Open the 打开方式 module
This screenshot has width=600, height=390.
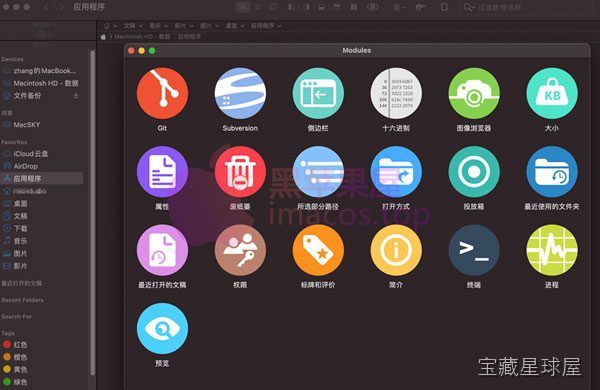[396, 172]
